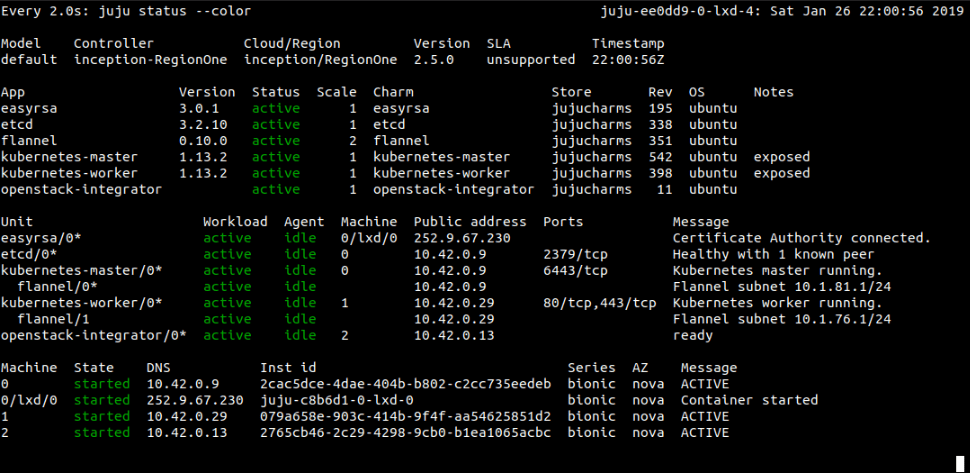Click DNS '252.9.67.230' in Machine table
Image resolution: width=970 pixels, height=473 pixels.
(195, 400)
